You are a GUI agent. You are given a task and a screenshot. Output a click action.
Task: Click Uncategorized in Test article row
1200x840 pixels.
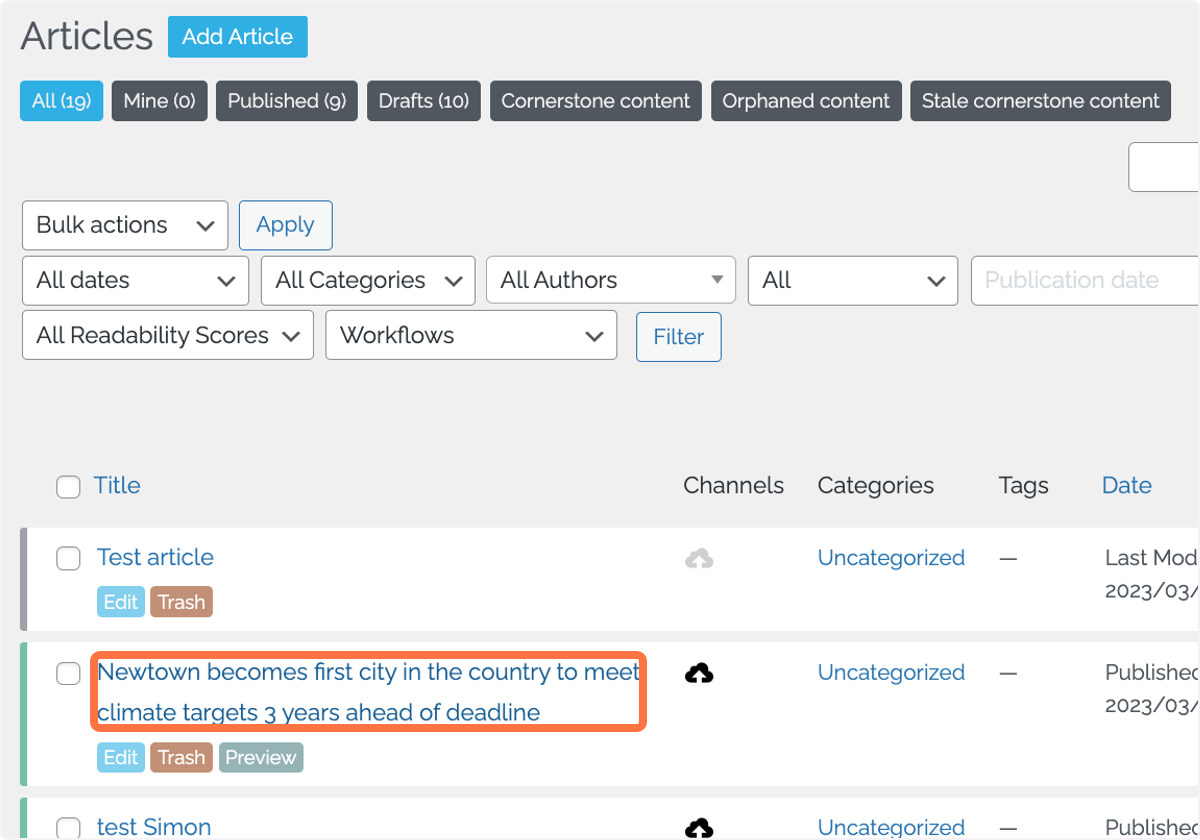891,557
